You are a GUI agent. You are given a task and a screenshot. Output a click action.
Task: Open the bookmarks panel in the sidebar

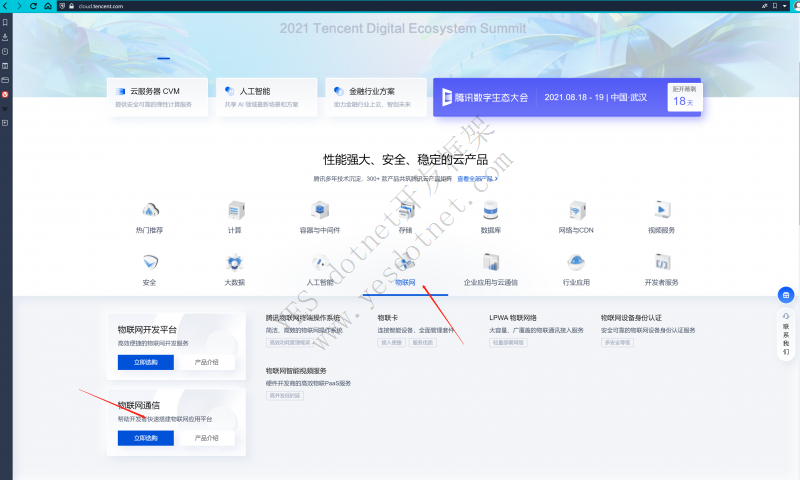[5, 22]
